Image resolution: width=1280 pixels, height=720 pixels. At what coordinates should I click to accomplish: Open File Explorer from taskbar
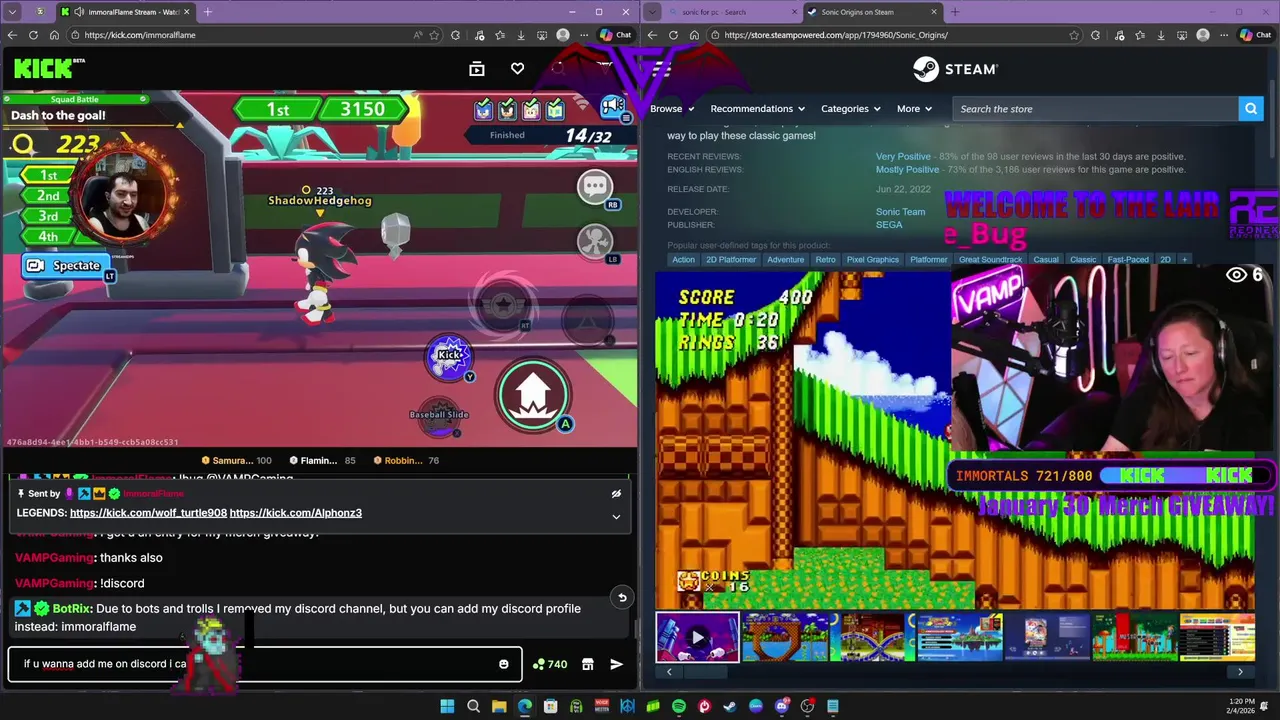click(x=499, y=706)
